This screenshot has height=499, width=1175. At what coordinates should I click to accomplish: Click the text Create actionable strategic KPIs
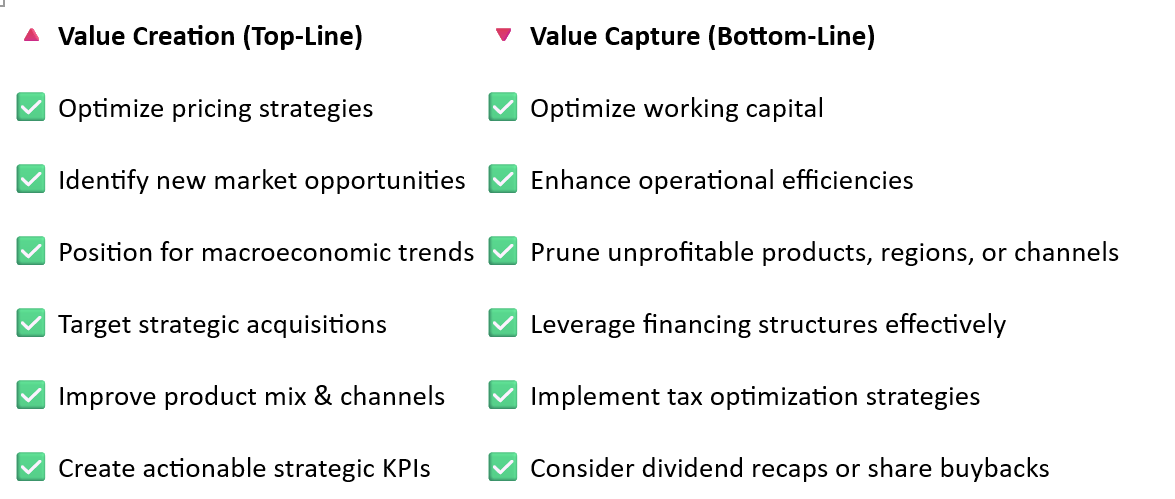245,469
